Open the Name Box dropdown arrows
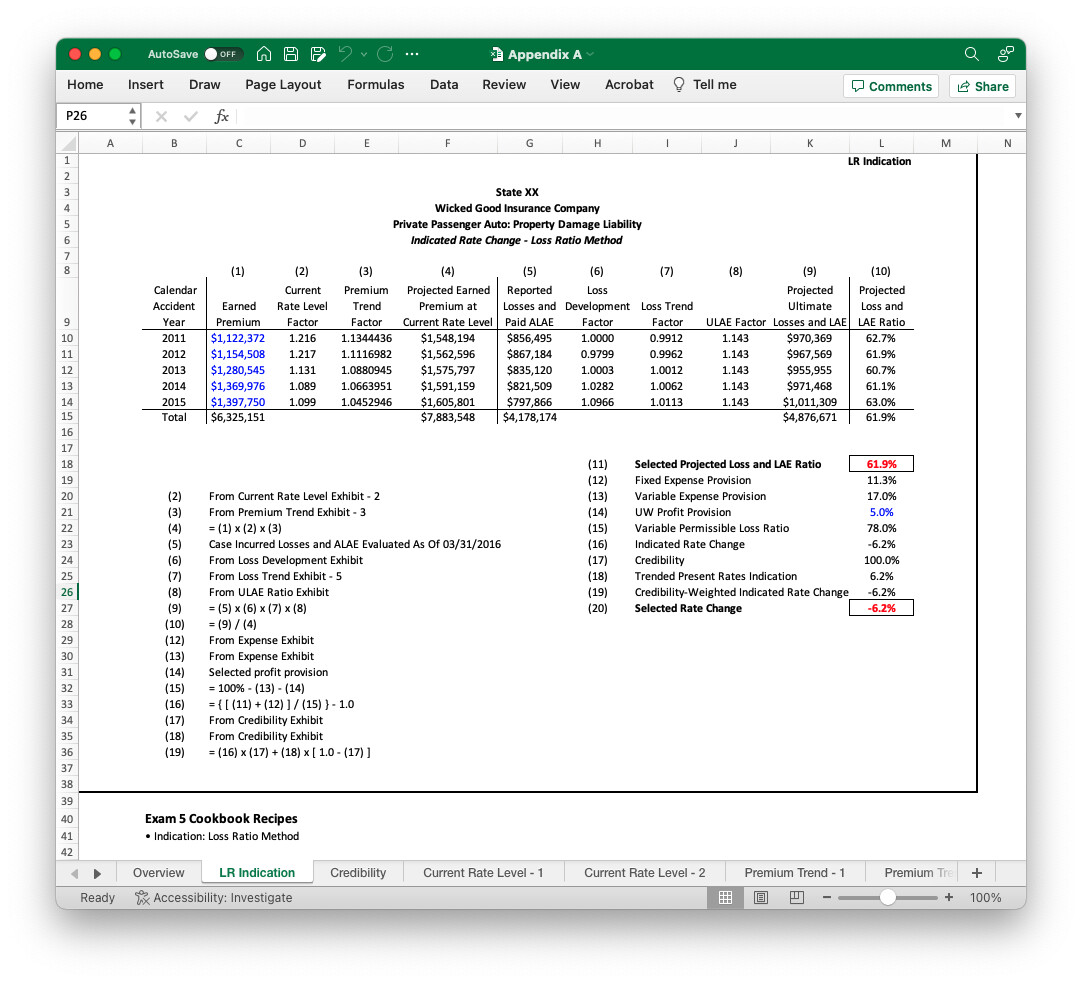 [x=132, y=116]
